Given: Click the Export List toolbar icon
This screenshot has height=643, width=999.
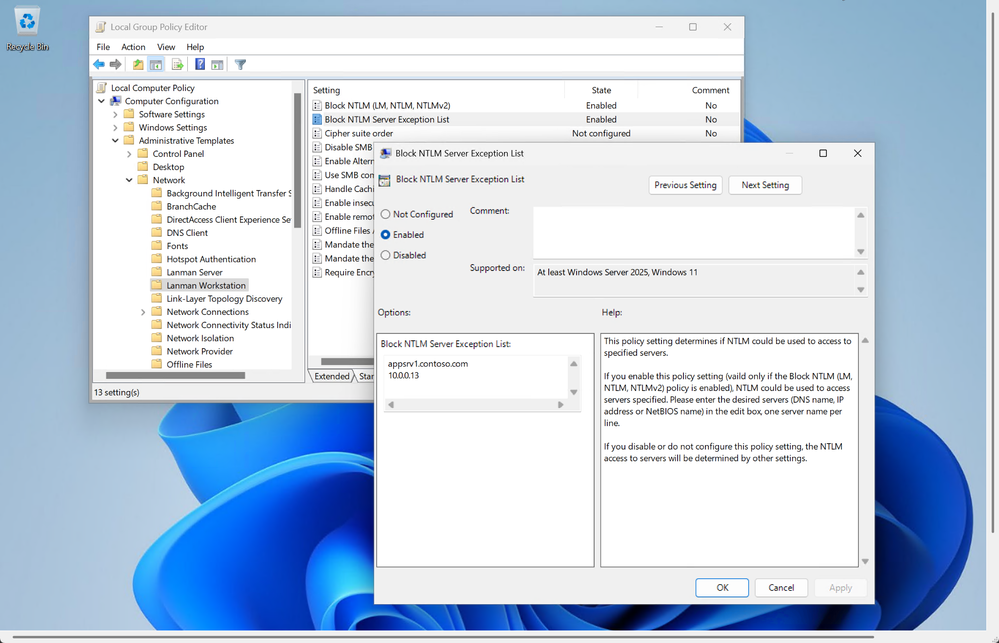Looking at the screenshot, I should click(177, 64).
